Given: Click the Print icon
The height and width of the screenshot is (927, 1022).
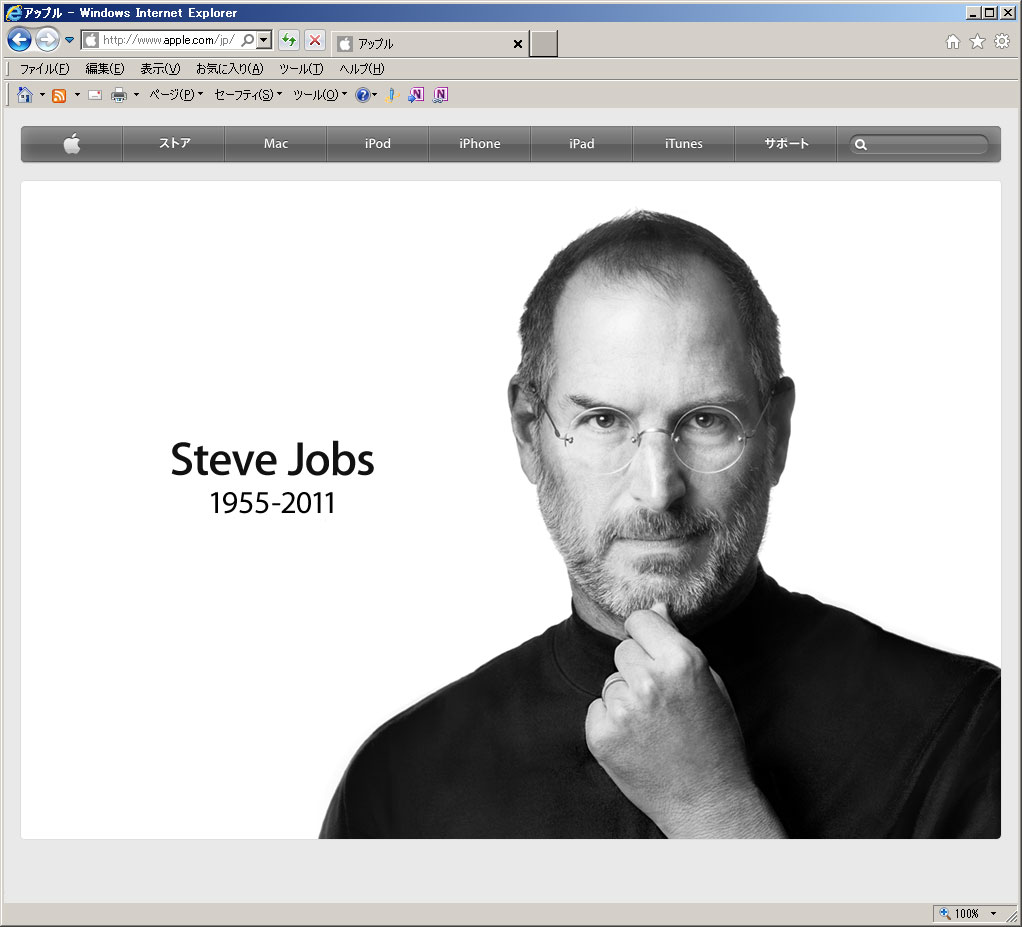Looking at the screenshot, I should point(119,95).
